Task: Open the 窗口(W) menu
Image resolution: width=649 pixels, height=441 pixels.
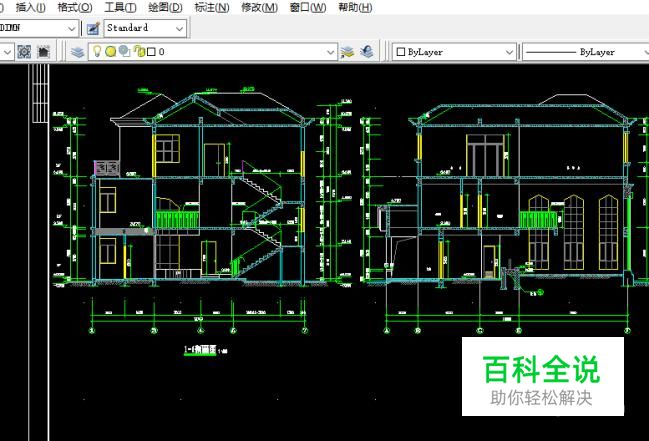Action: point(308,7)
